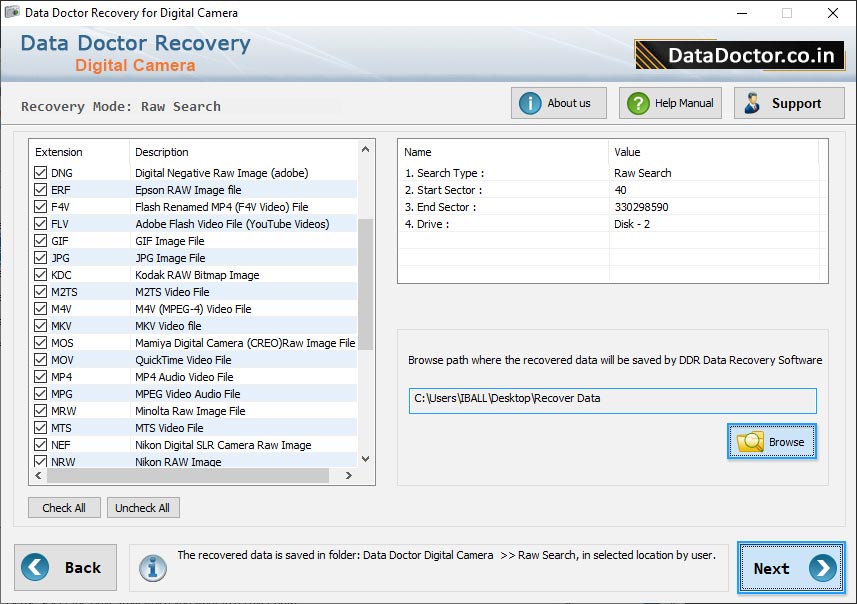Click the Check All button
This screenshot has width=857, height=604.
point(64,508)
